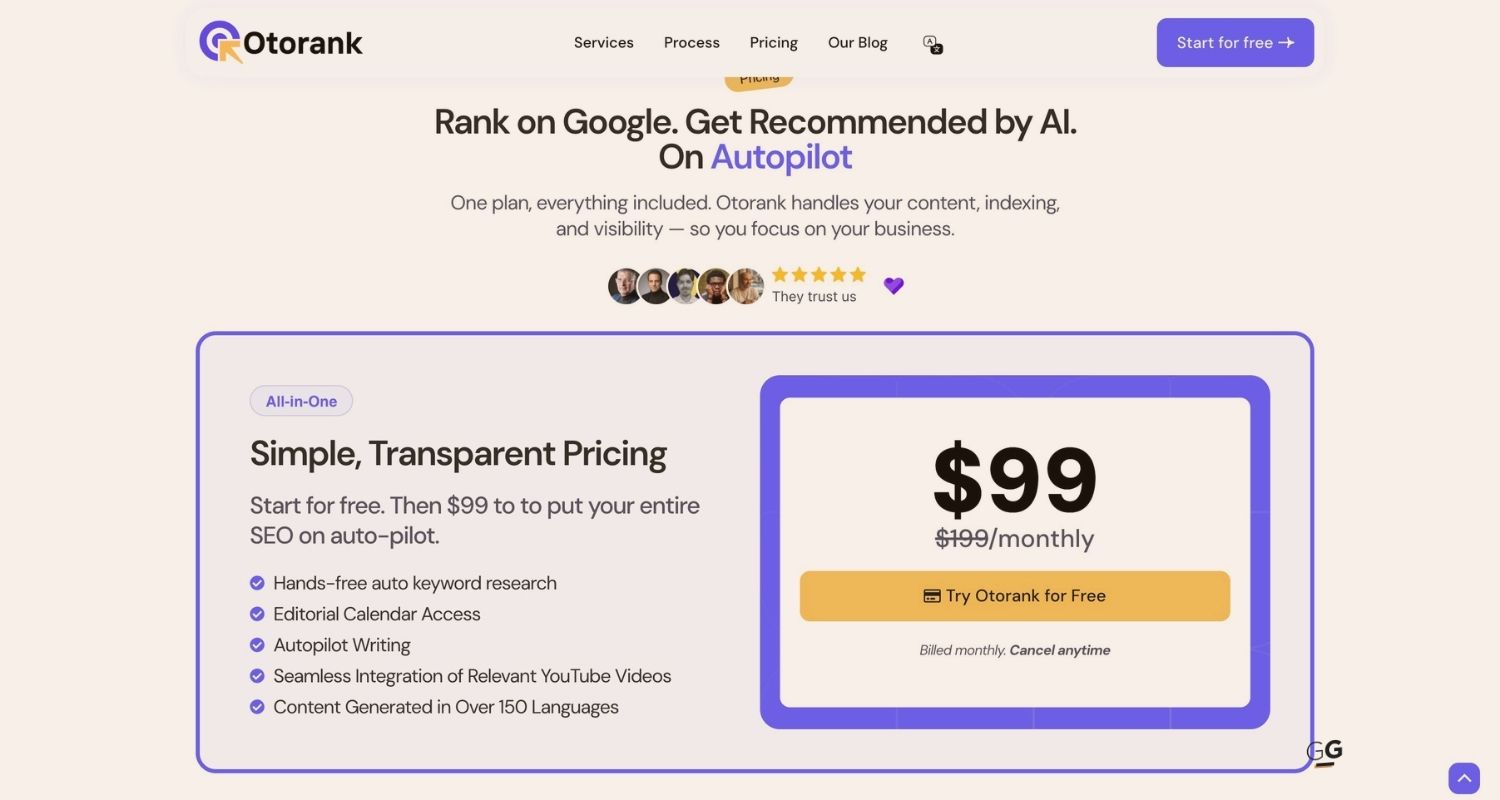Click checkmark beside Autopilot Writing
Viewport: 1500px width, 800px height.
click(257, 645)
